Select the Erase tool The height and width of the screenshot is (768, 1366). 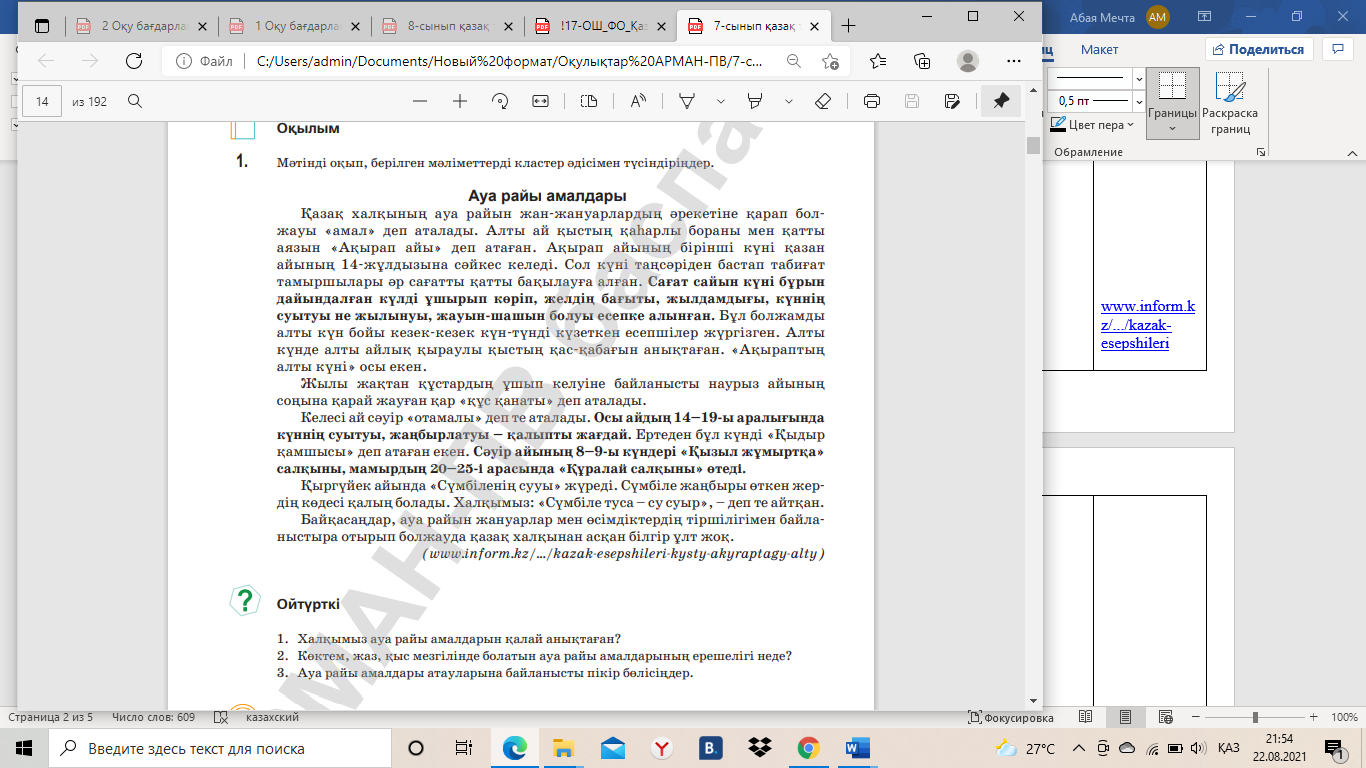[x=823, y=101]
